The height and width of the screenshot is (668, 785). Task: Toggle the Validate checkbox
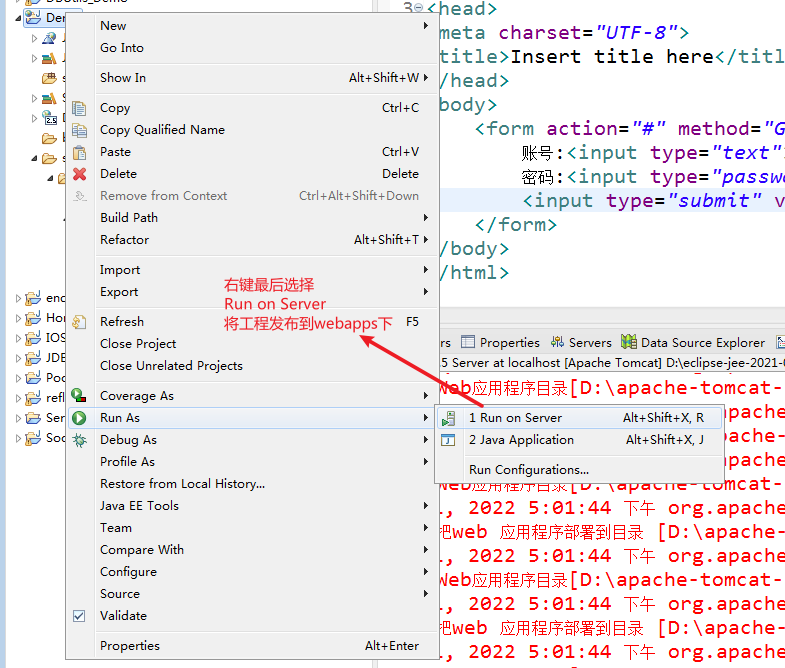click(x=79, y=616)
